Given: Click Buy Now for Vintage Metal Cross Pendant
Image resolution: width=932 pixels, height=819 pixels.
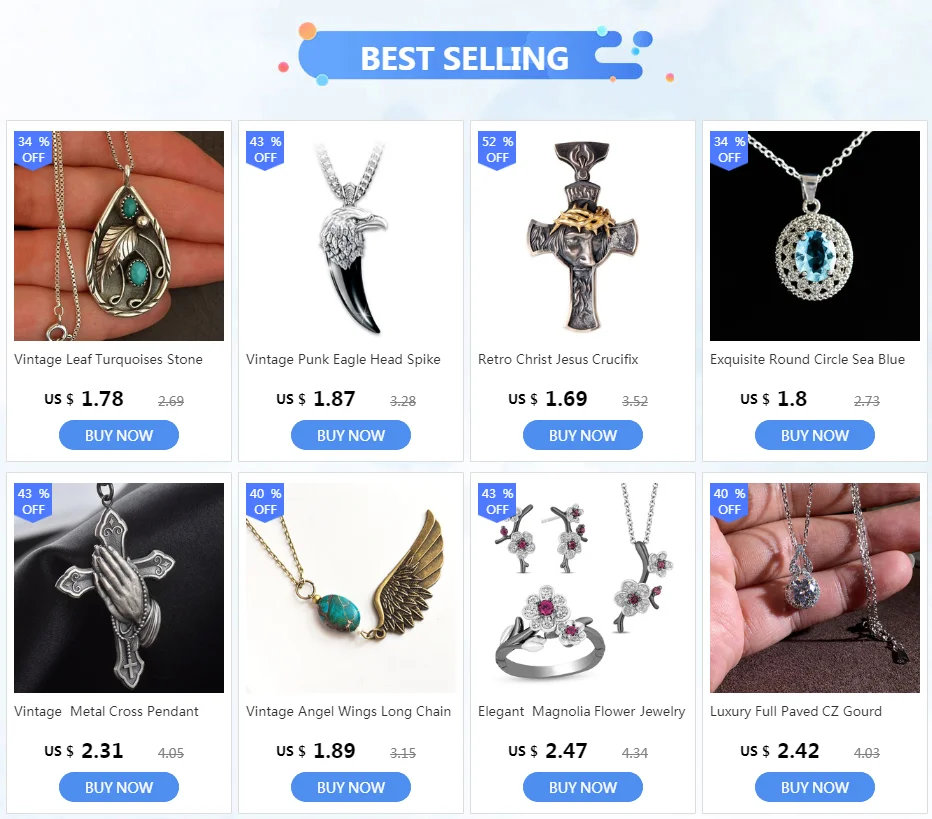Looking at the screenshot, I should point(119,787).
